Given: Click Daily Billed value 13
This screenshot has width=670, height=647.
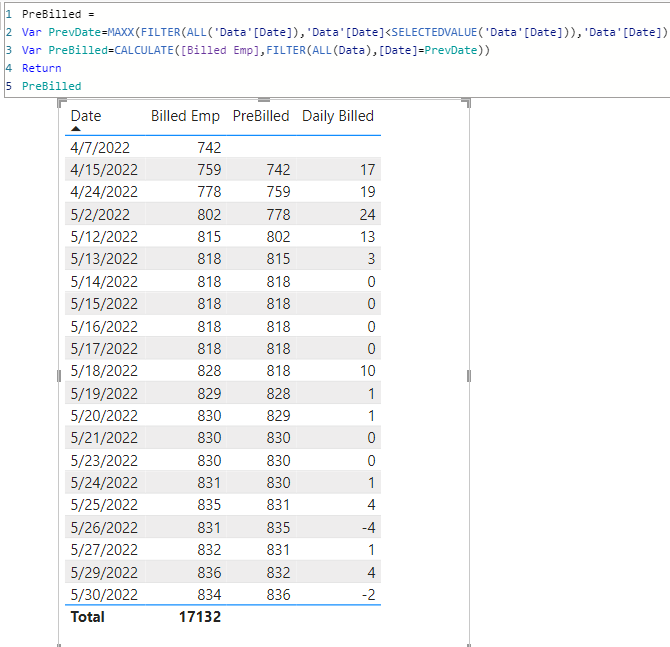Looking at the screenshot, I should pos(367,237).
